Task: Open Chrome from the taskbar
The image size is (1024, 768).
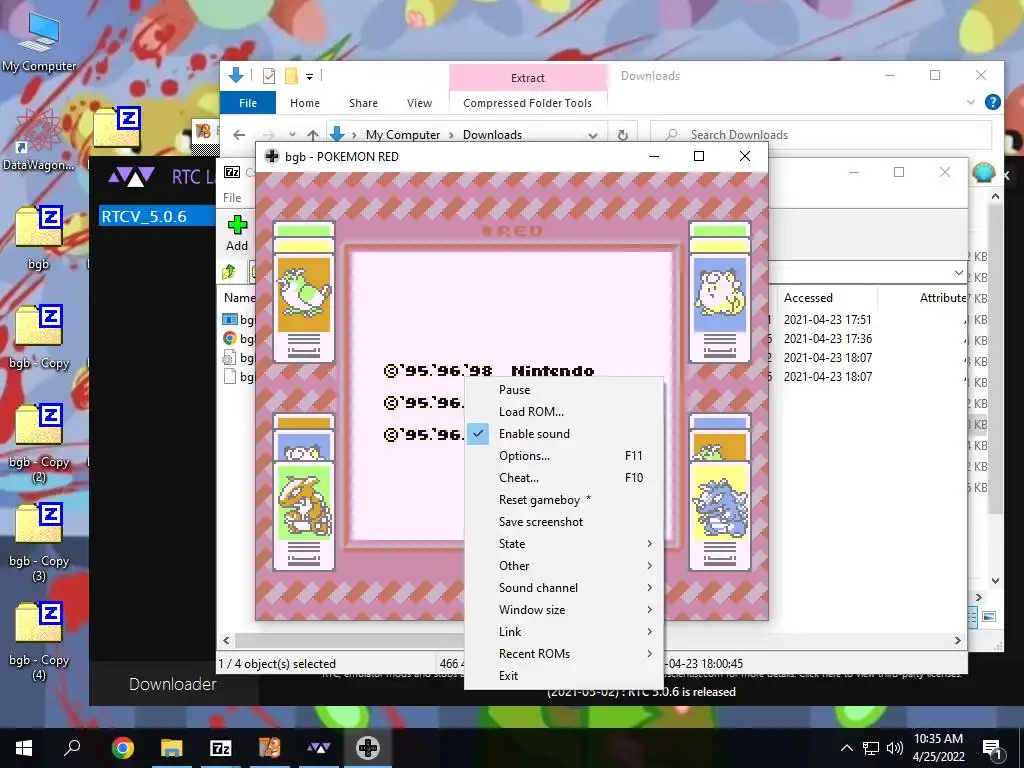Action: [x=122, y=748]
